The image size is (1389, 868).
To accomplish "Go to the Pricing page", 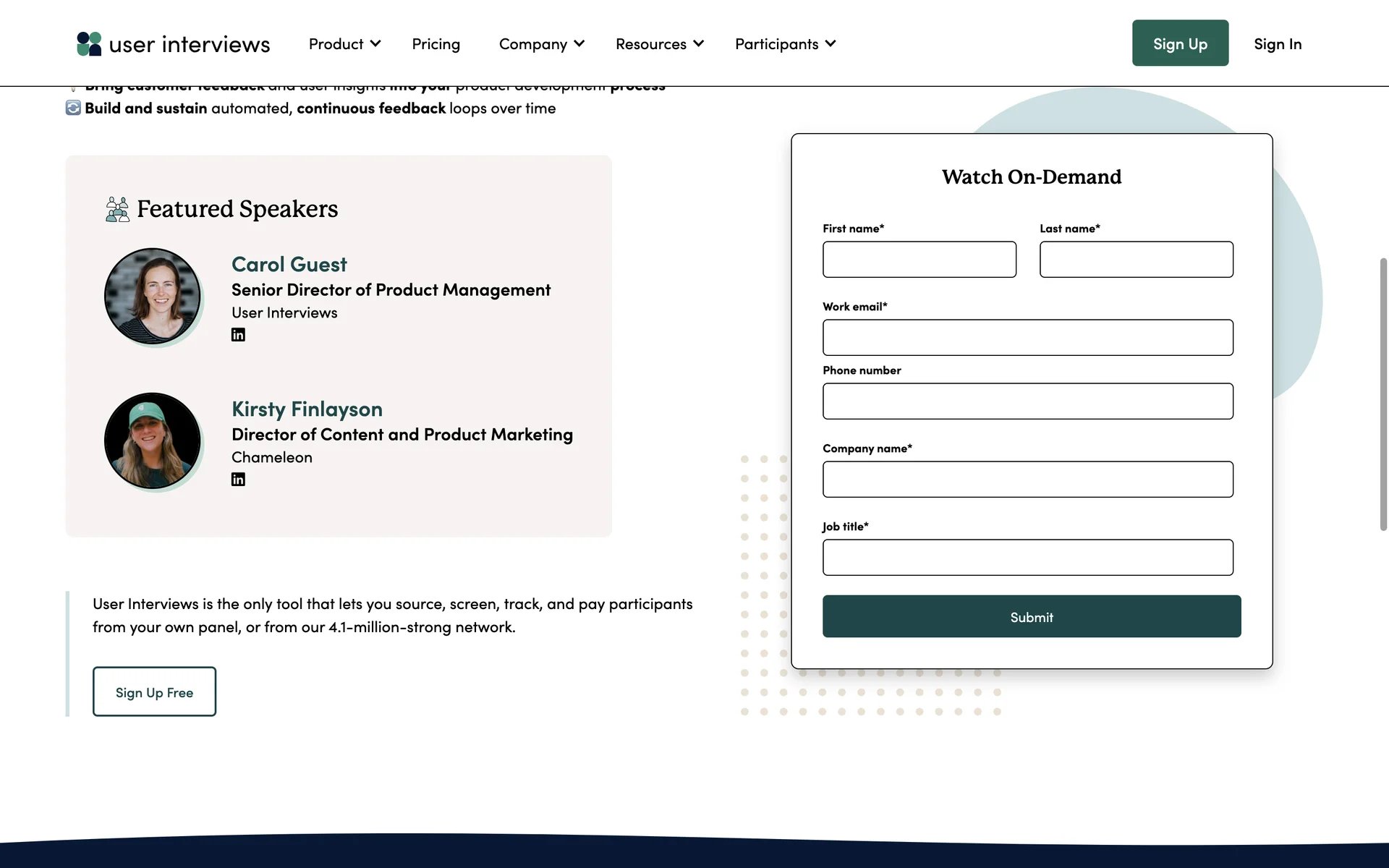I will (x=436, y=44).
